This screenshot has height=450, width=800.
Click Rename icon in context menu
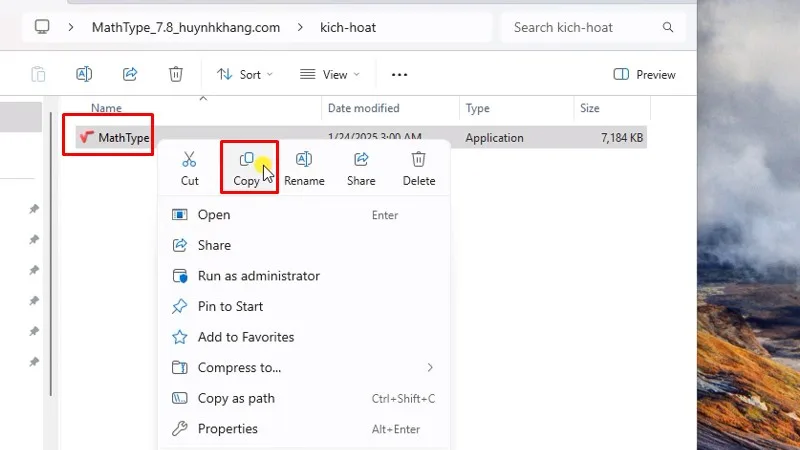[x=304, y=160]
